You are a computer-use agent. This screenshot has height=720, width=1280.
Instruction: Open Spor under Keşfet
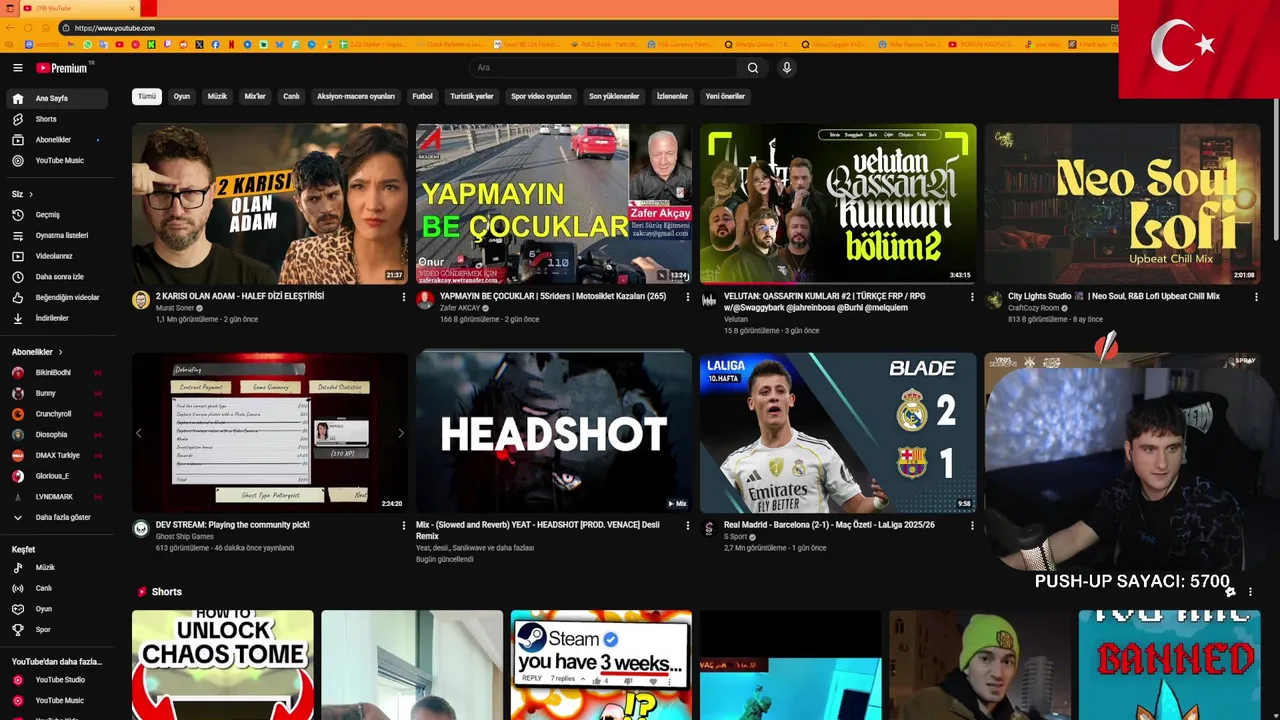coord(59,630)
